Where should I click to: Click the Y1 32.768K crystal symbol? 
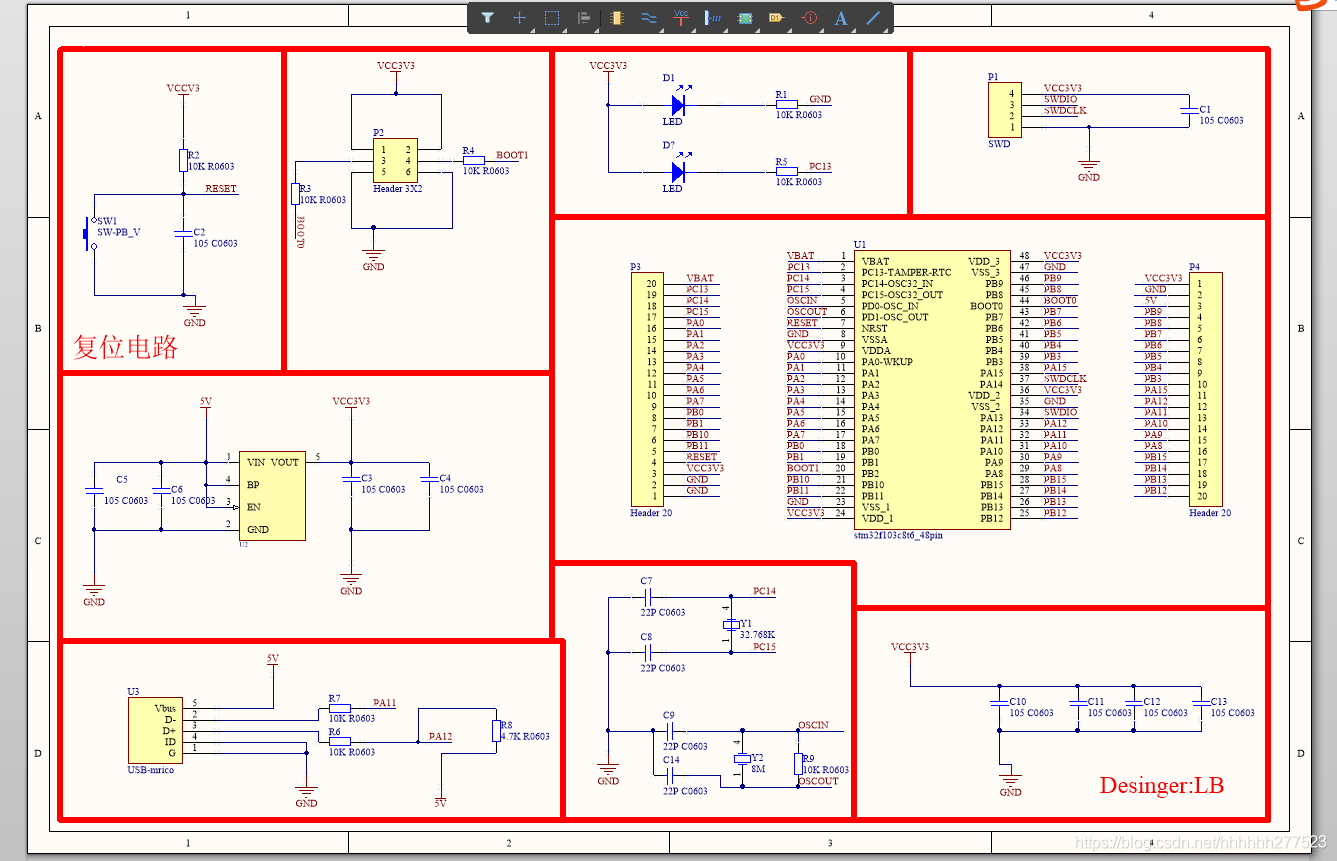coord(731,625)
